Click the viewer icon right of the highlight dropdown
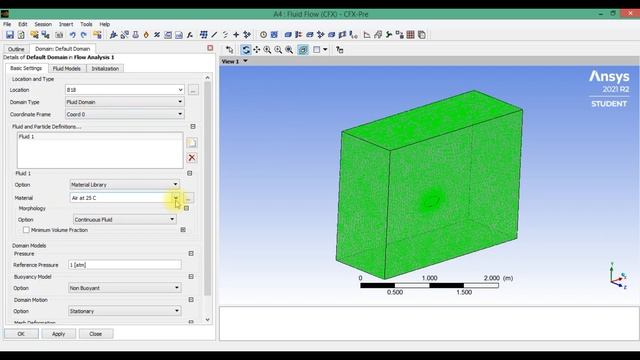The height and width of the screenshot is (360, 640). [340, 50]
